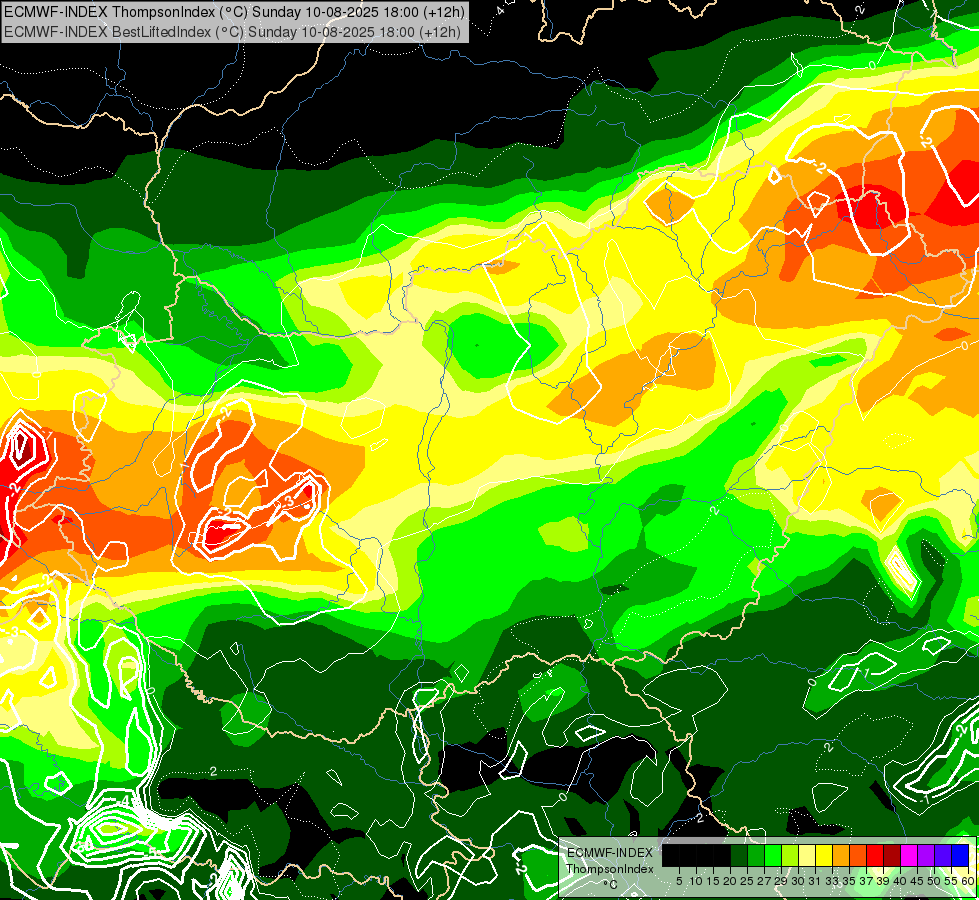Select the purple 45–50 legend swatch
The image size is (979, 900).
(926, 855)
